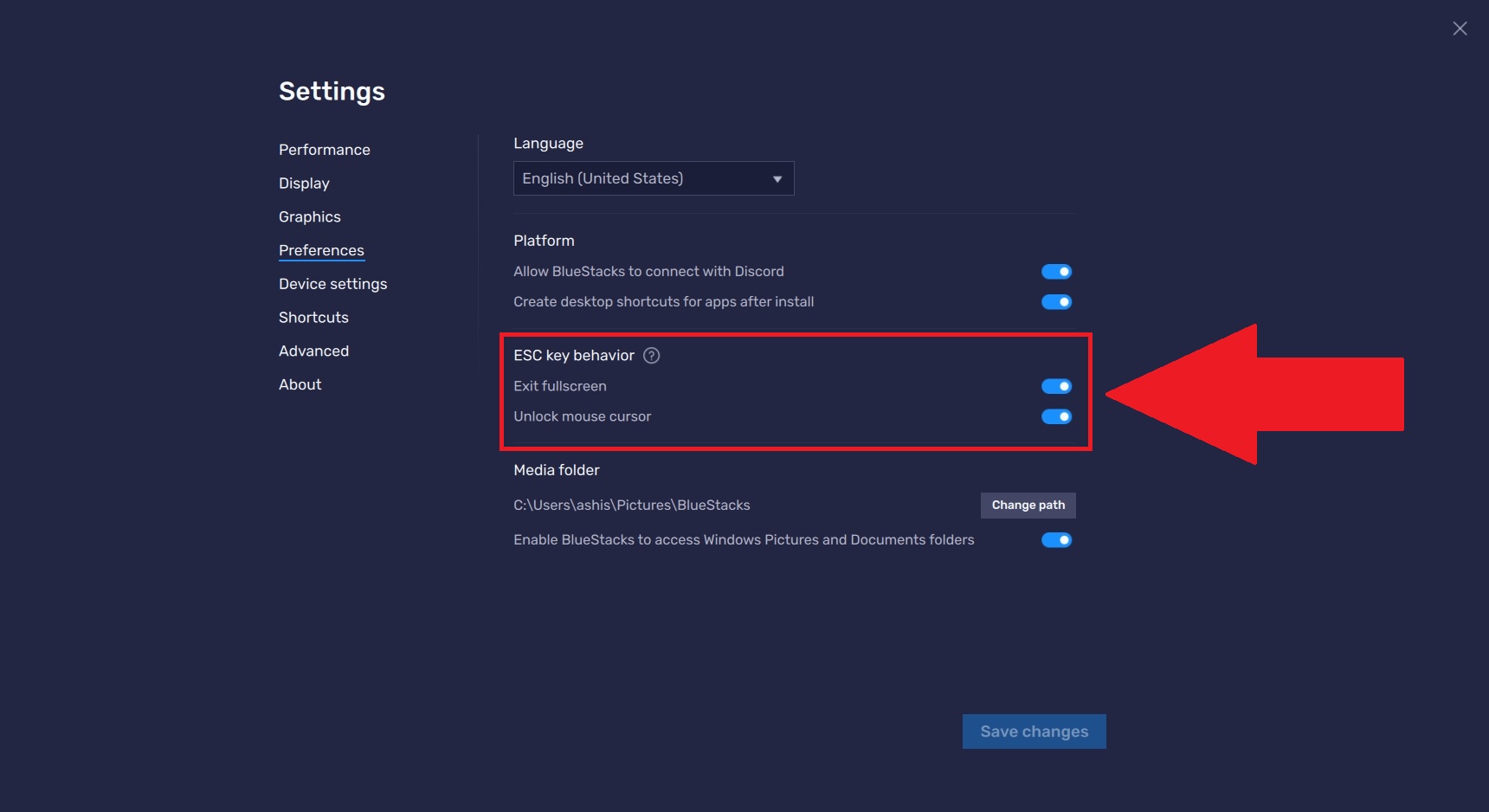
Task: Disable desktop shortcuts creation after install
Action: (x=1056, y=302)
